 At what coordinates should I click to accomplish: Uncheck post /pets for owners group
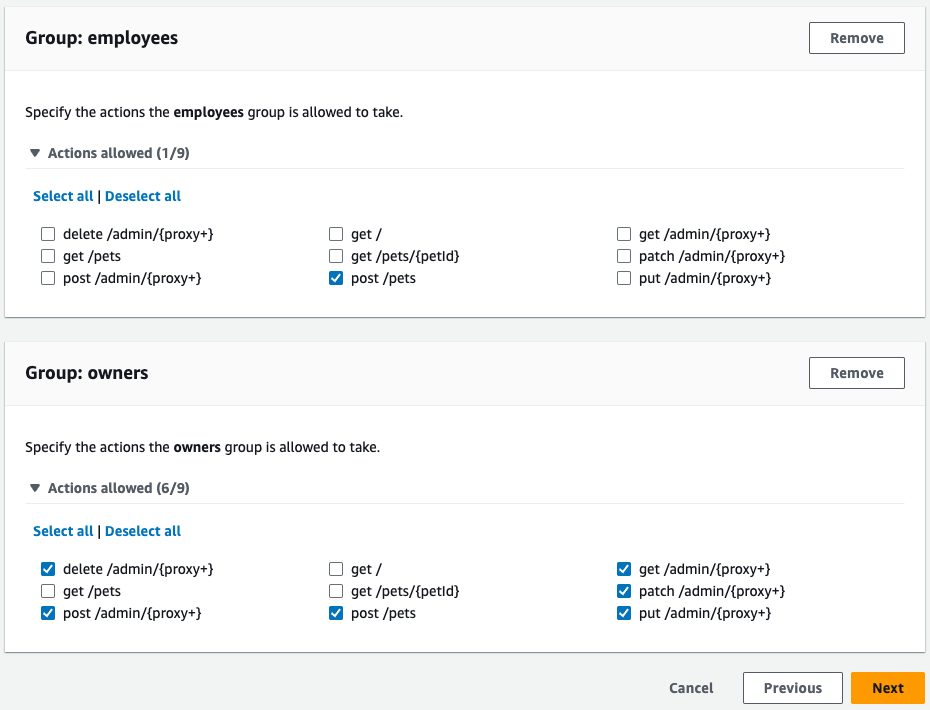pyautogui.click(x=335, y=613)
